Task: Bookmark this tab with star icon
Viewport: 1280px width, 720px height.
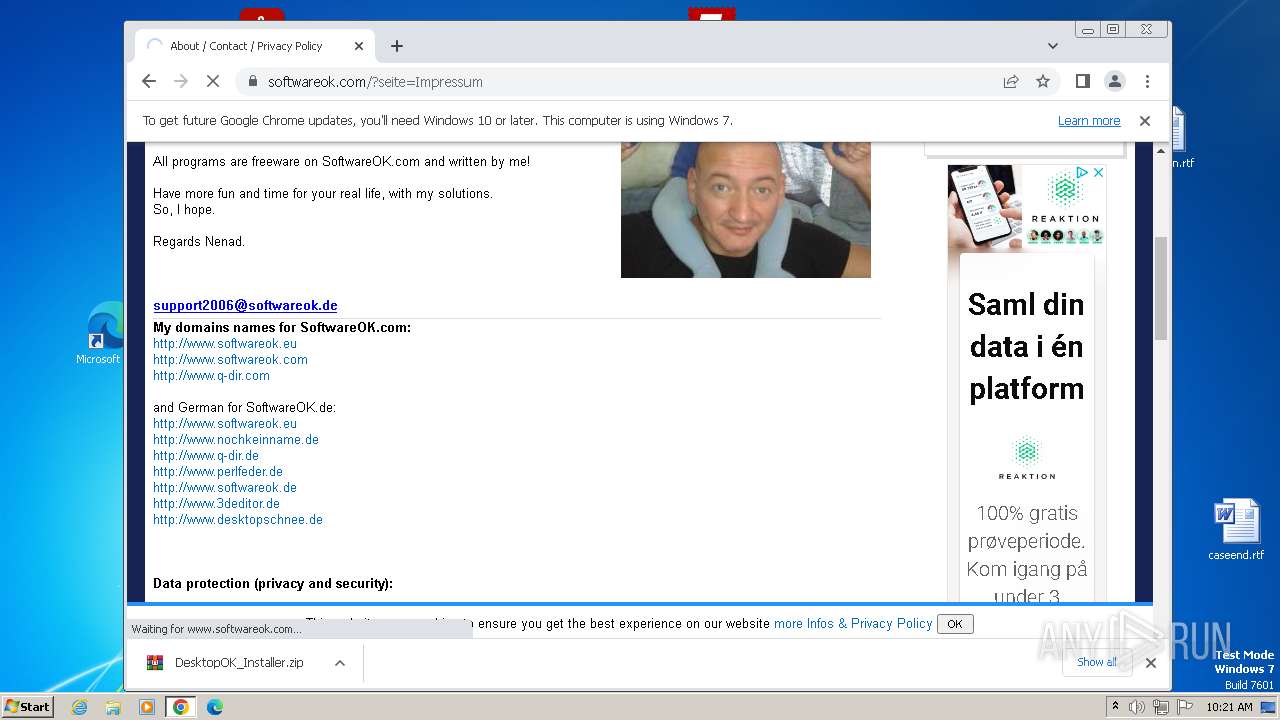Action: coord(1043,81)
